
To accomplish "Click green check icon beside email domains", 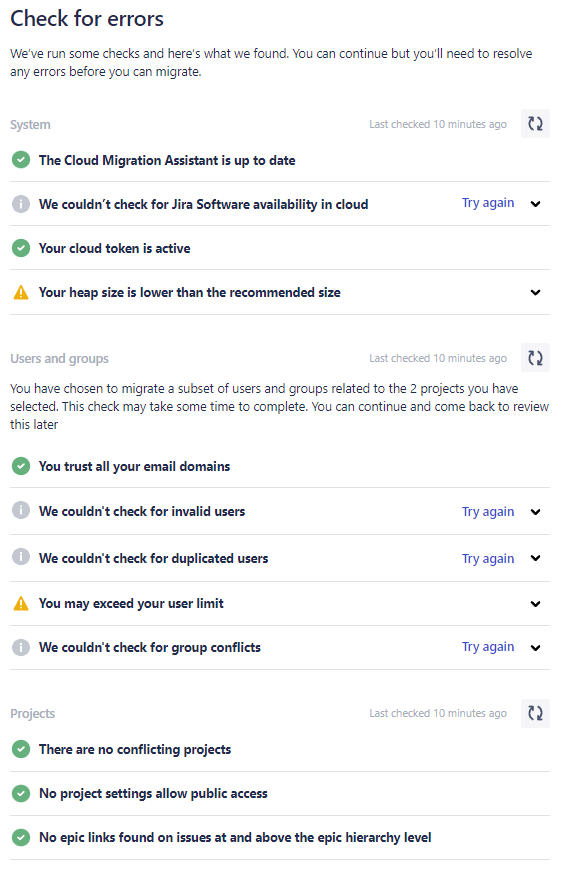I will [x=21, y=466].
